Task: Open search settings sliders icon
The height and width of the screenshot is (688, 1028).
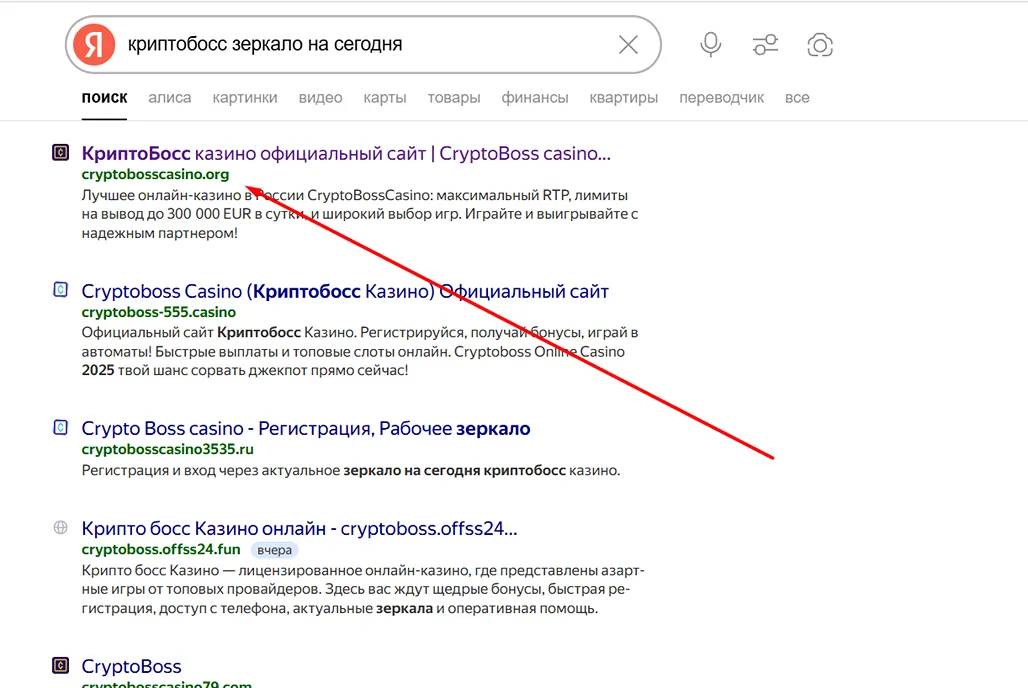Action: point(765,45)
